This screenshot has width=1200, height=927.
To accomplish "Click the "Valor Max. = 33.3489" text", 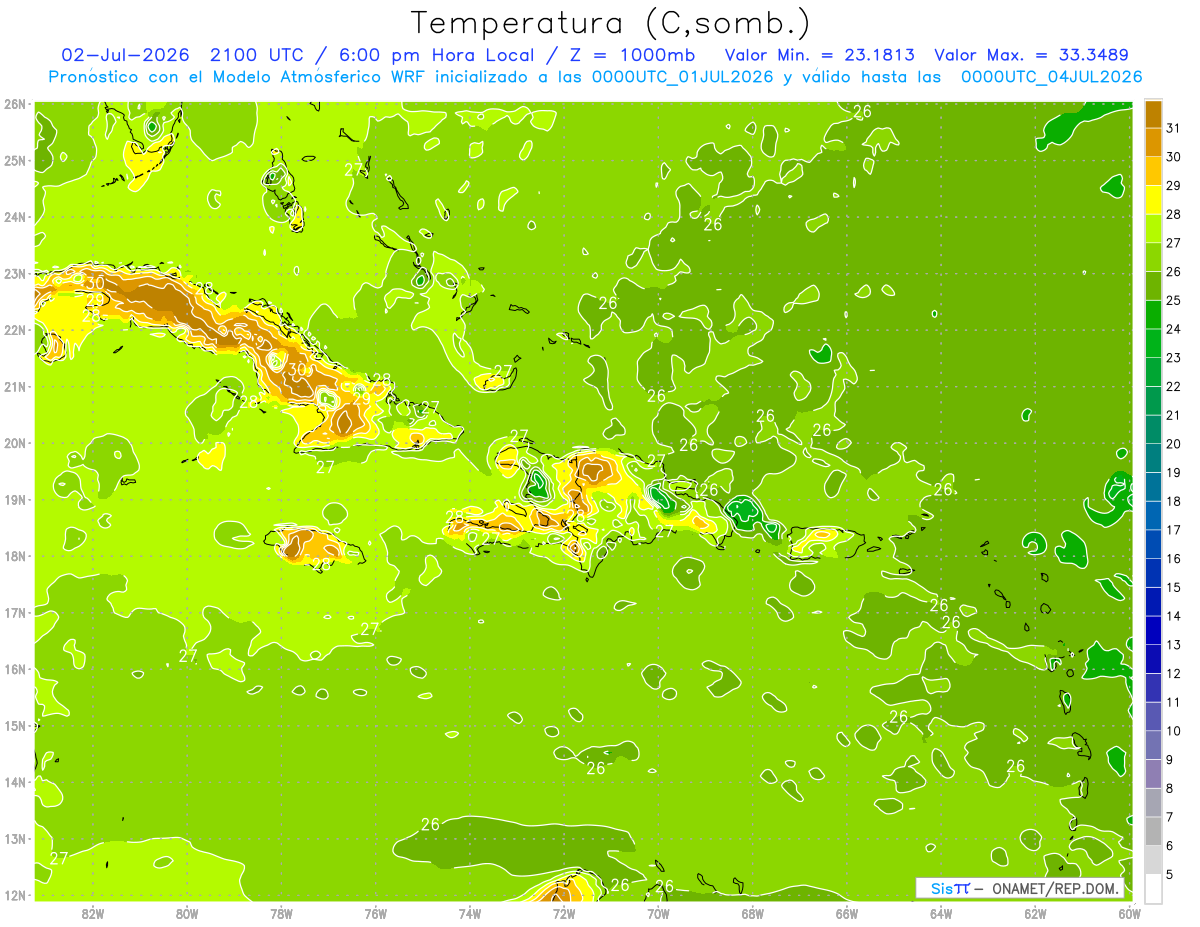I will [1034, 55].
